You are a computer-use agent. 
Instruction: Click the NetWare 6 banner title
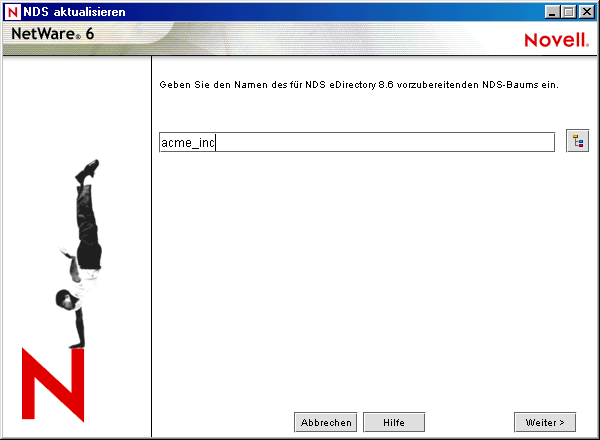coord(52,34)
